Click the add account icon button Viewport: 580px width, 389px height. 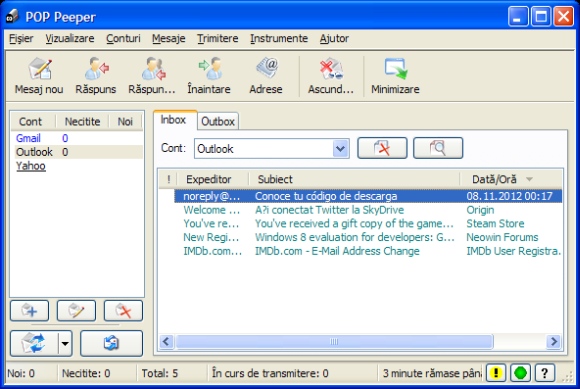coord(29,311)
